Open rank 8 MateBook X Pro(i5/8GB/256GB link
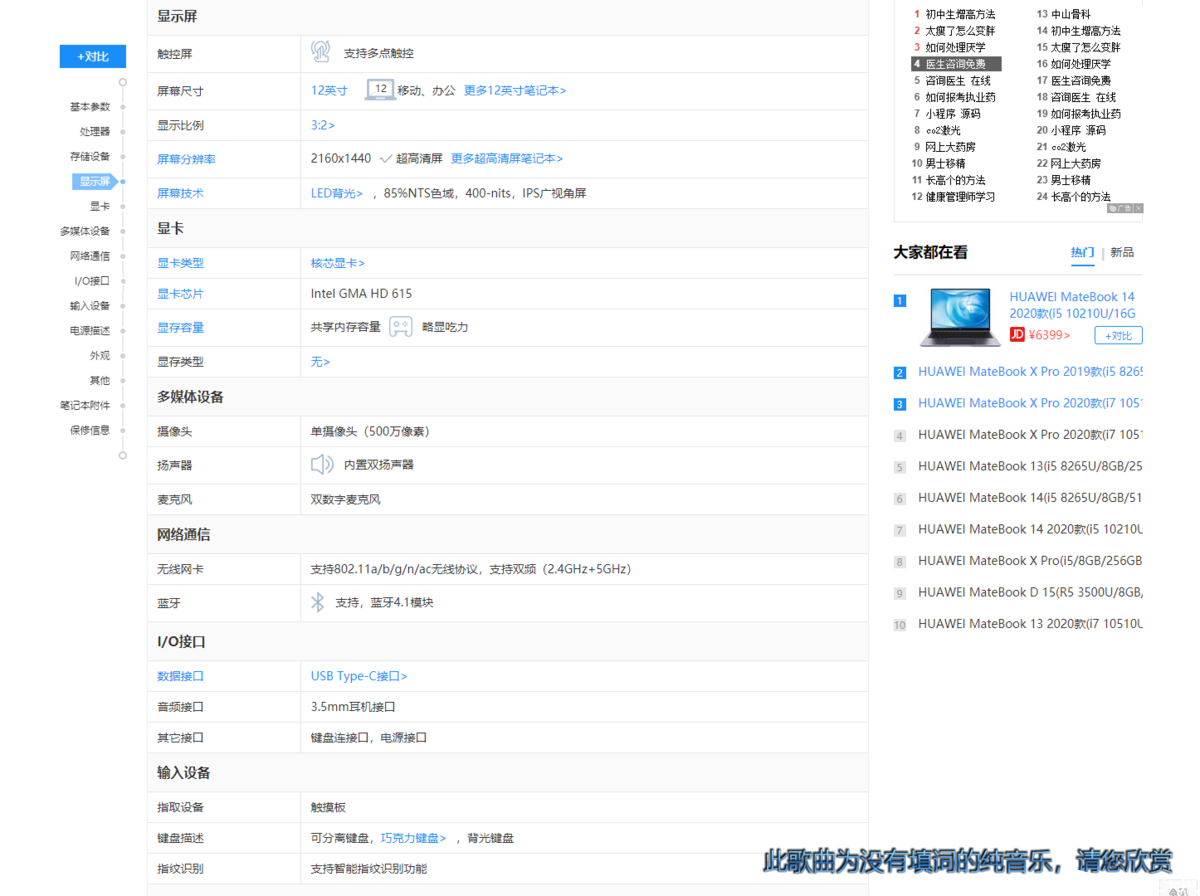The width and height of the screenshot is (1200, 896). click(x=1030, y=561)
